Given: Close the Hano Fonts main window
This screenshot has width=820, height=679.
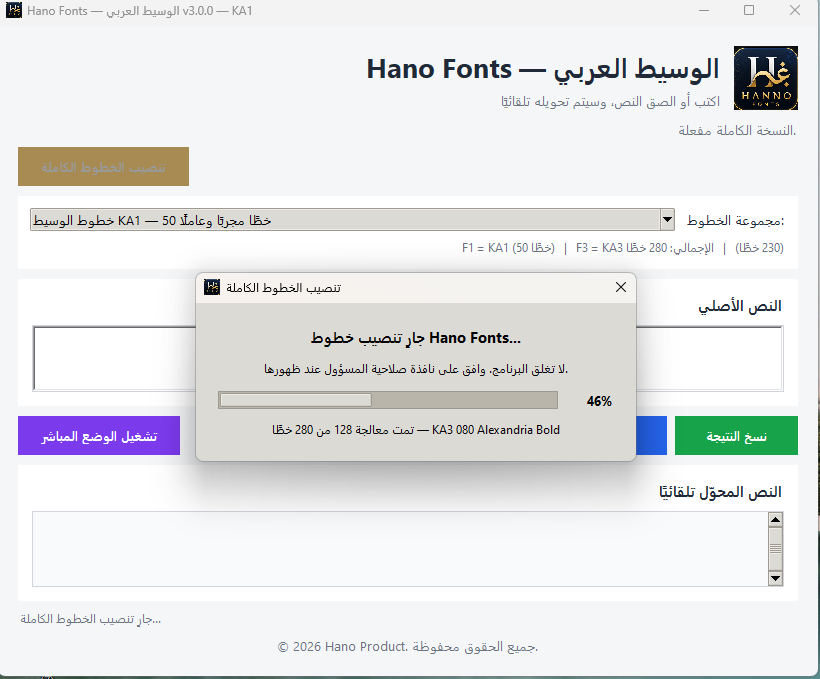Looking at the screenshot, I should (x=795, y=10).
